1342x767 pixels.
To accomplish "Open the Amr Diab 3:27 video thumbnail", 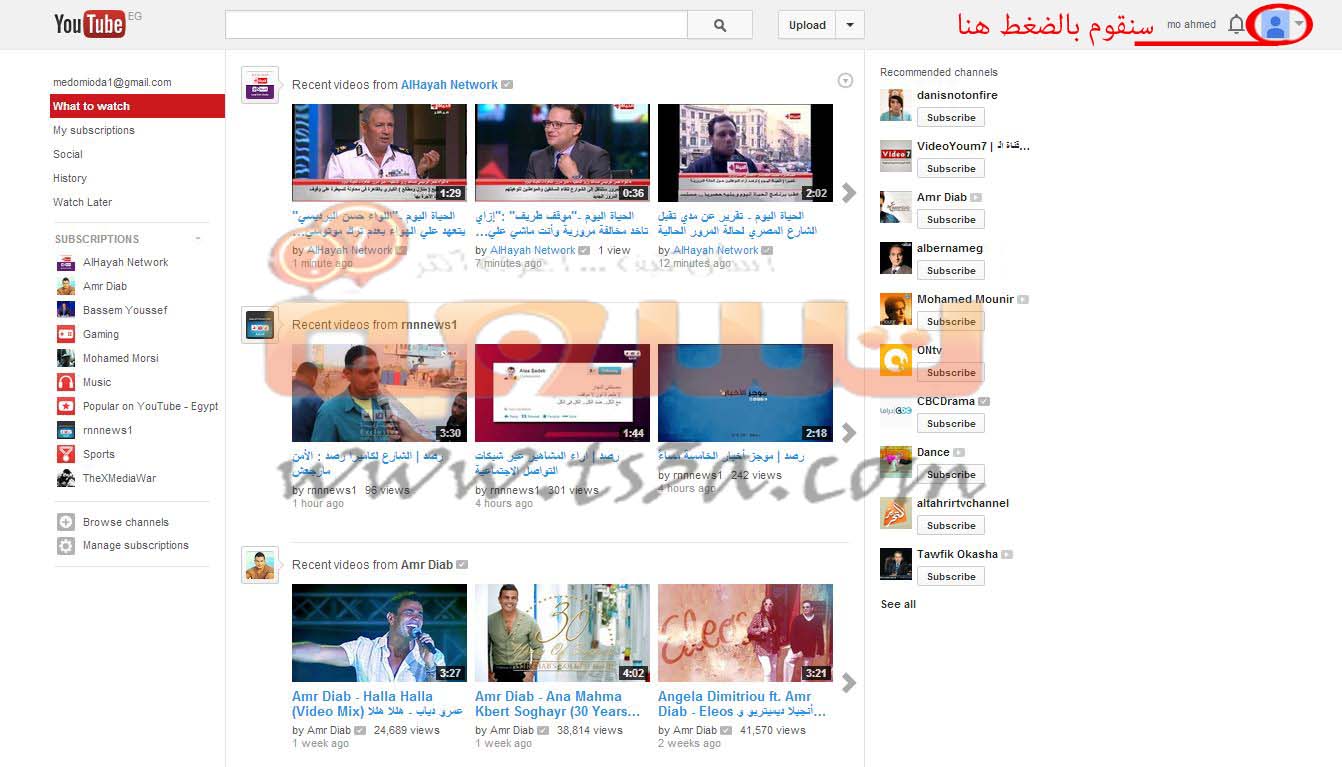I will tap(379, 633).
